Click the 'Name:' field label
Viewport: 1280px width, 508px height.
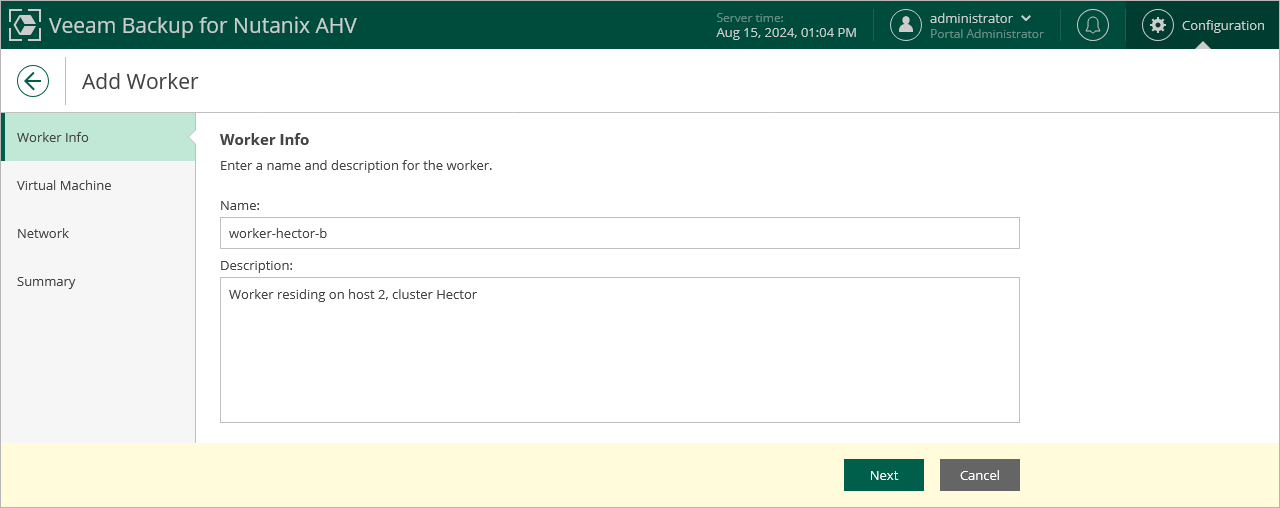240,205
